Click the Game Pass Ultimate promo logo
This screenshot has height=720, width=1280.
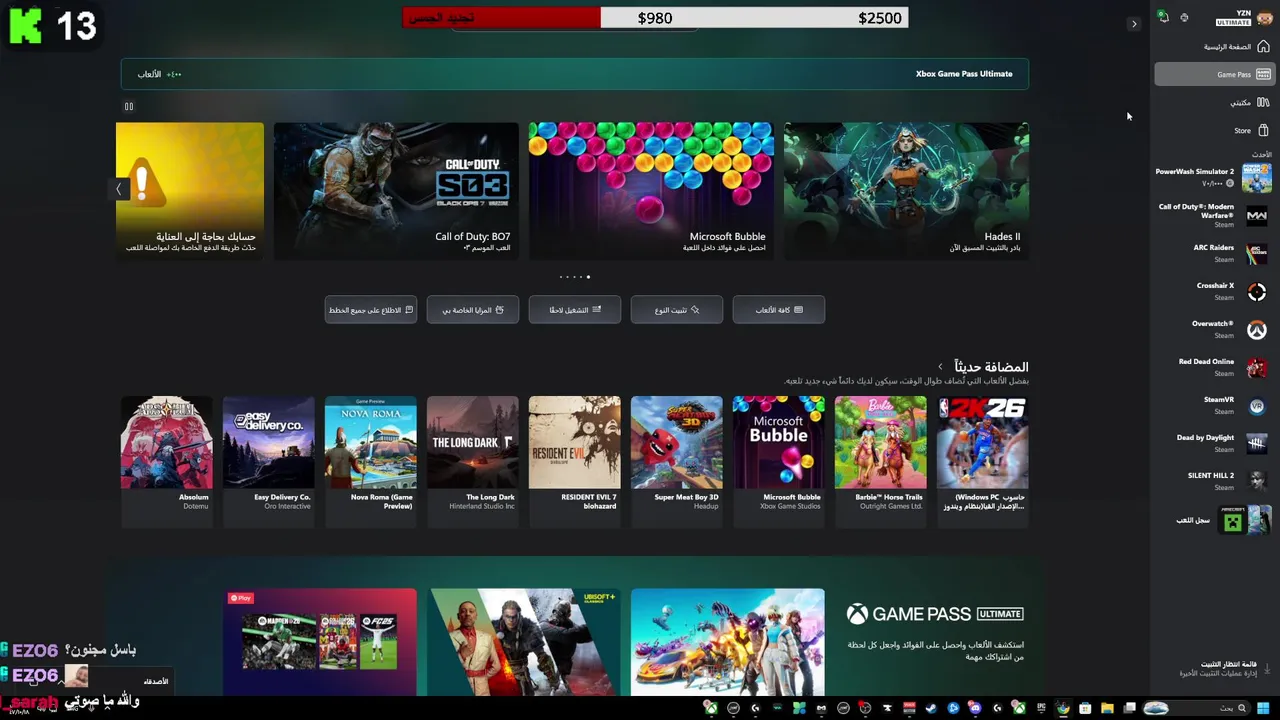click(935, 614)
